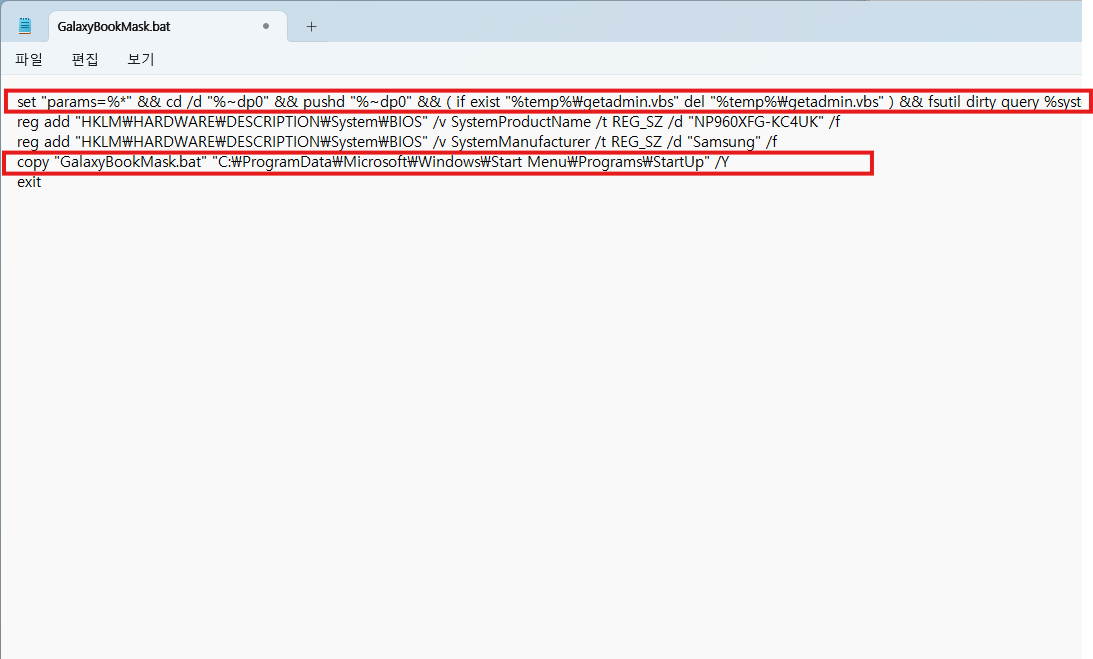Click the word "fsutil" in first line
The height and width of the screenshot is (659, 1093).
click(x=944, y=102)
